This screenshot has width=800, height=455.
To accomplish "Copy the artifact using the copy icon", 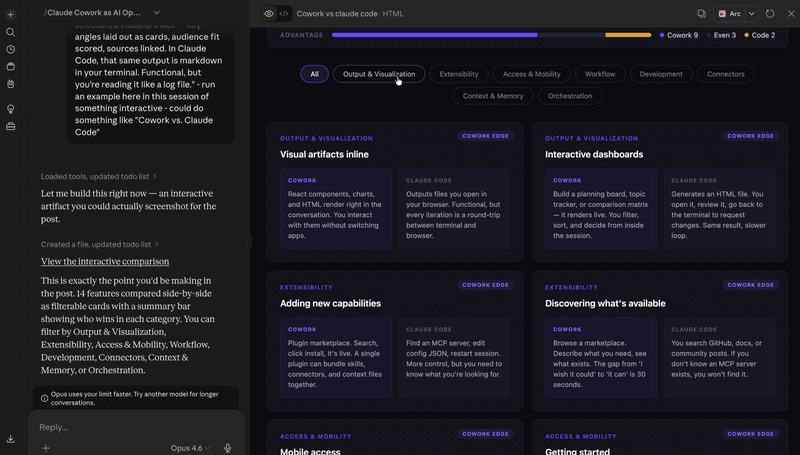I will (702, 14).
